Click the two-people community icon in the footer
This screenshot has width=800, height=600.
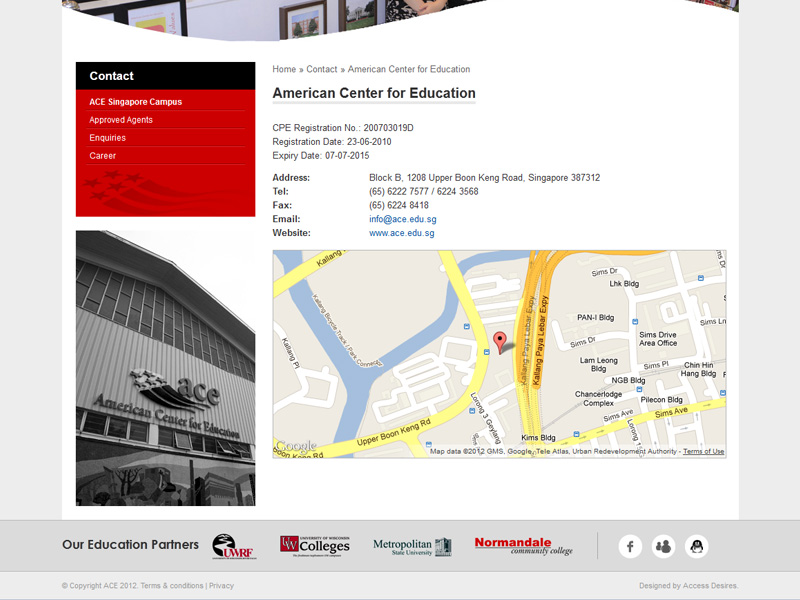point(663,546)
